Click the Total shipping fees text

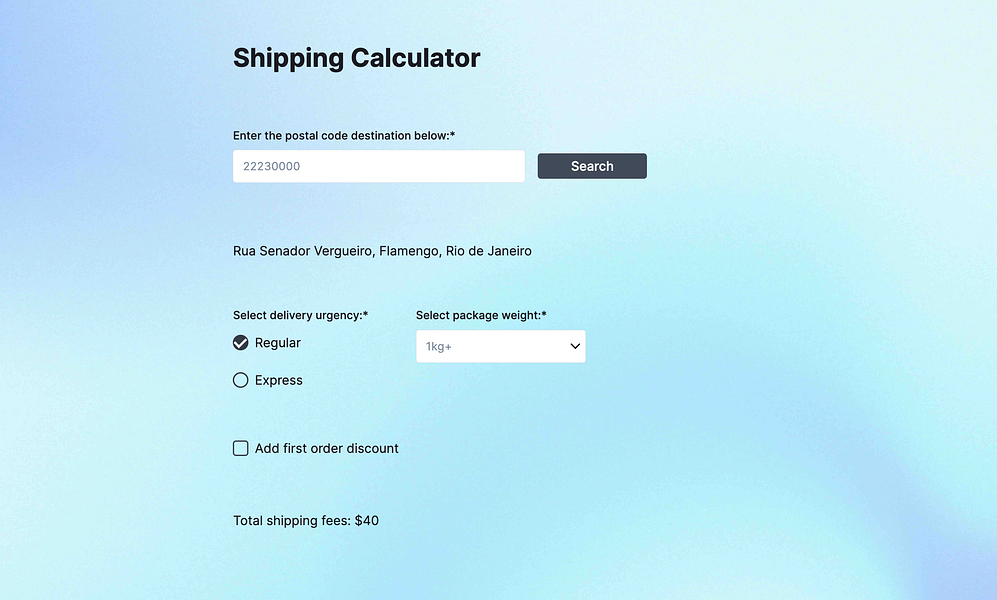(306, 521)
